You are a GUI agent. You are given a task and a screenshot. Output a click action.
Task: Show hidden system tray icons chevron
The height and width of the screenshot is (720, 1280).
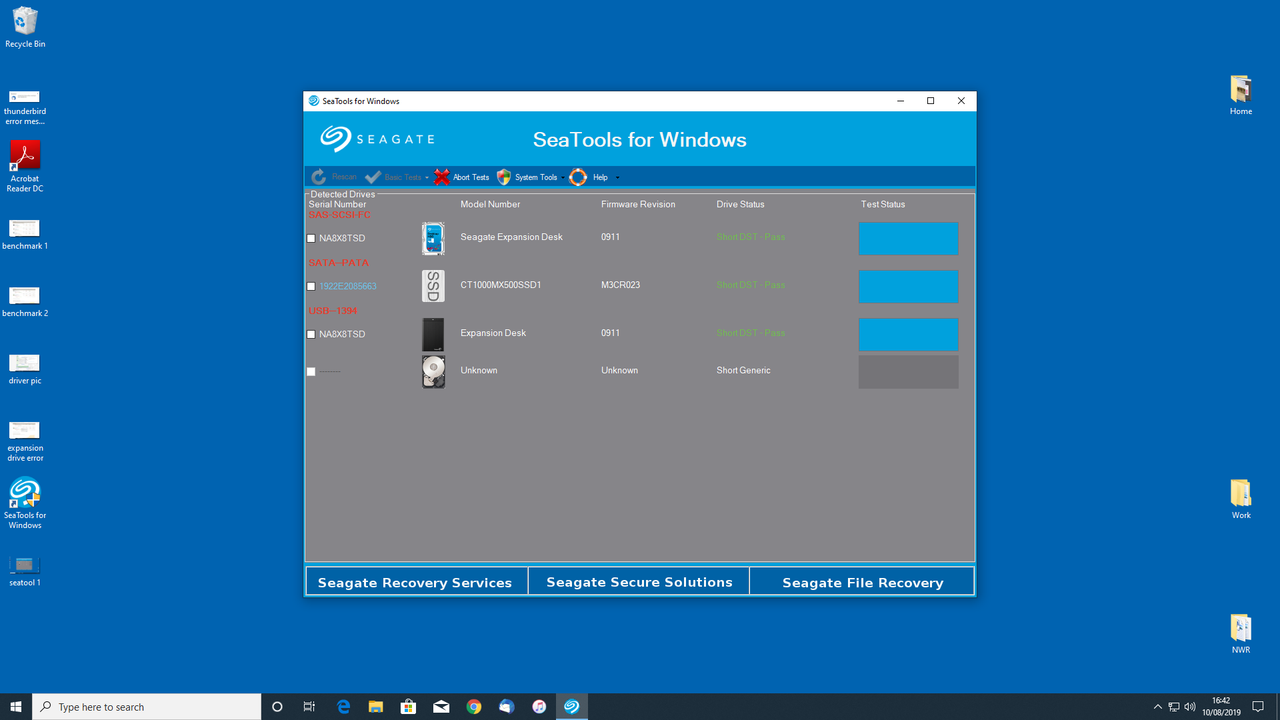[1158, 706]
